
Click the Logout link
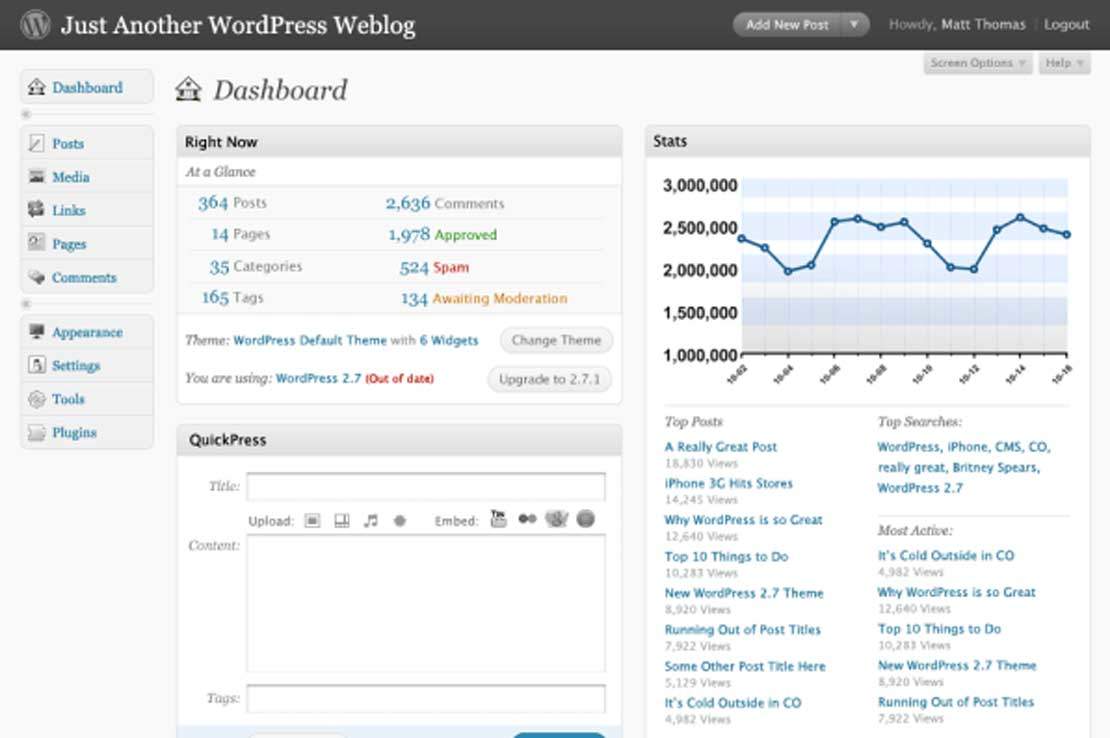click(1066, 25)
